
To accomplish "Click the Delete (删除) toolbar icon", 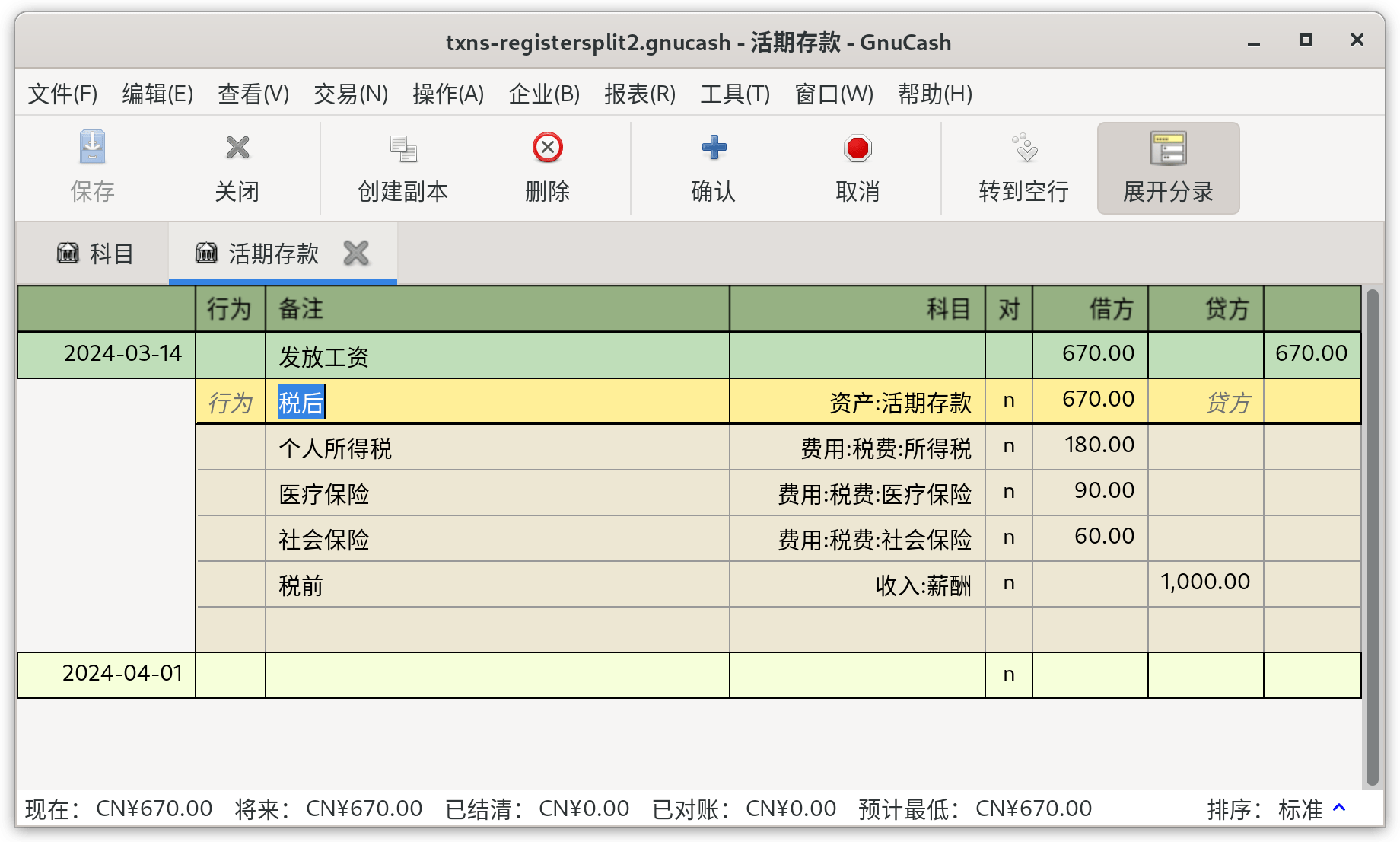I will point(547,148).
